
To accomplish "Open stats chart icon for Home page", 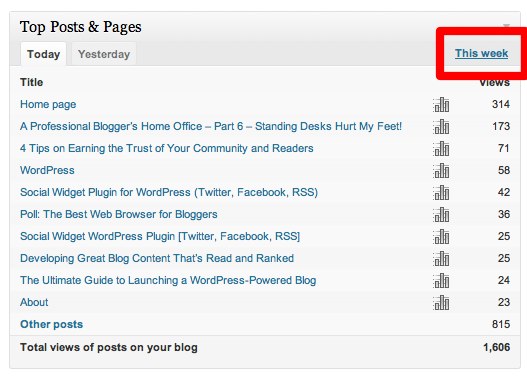I will [441, 104].
